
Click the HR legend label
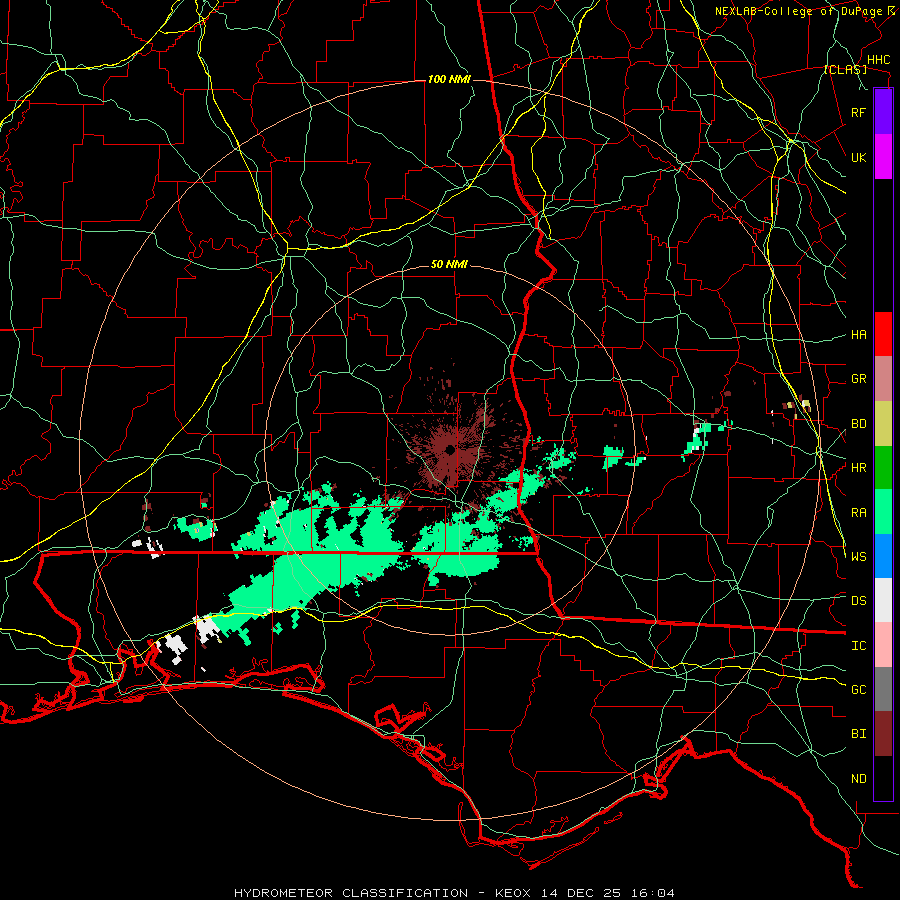[858, 468]
